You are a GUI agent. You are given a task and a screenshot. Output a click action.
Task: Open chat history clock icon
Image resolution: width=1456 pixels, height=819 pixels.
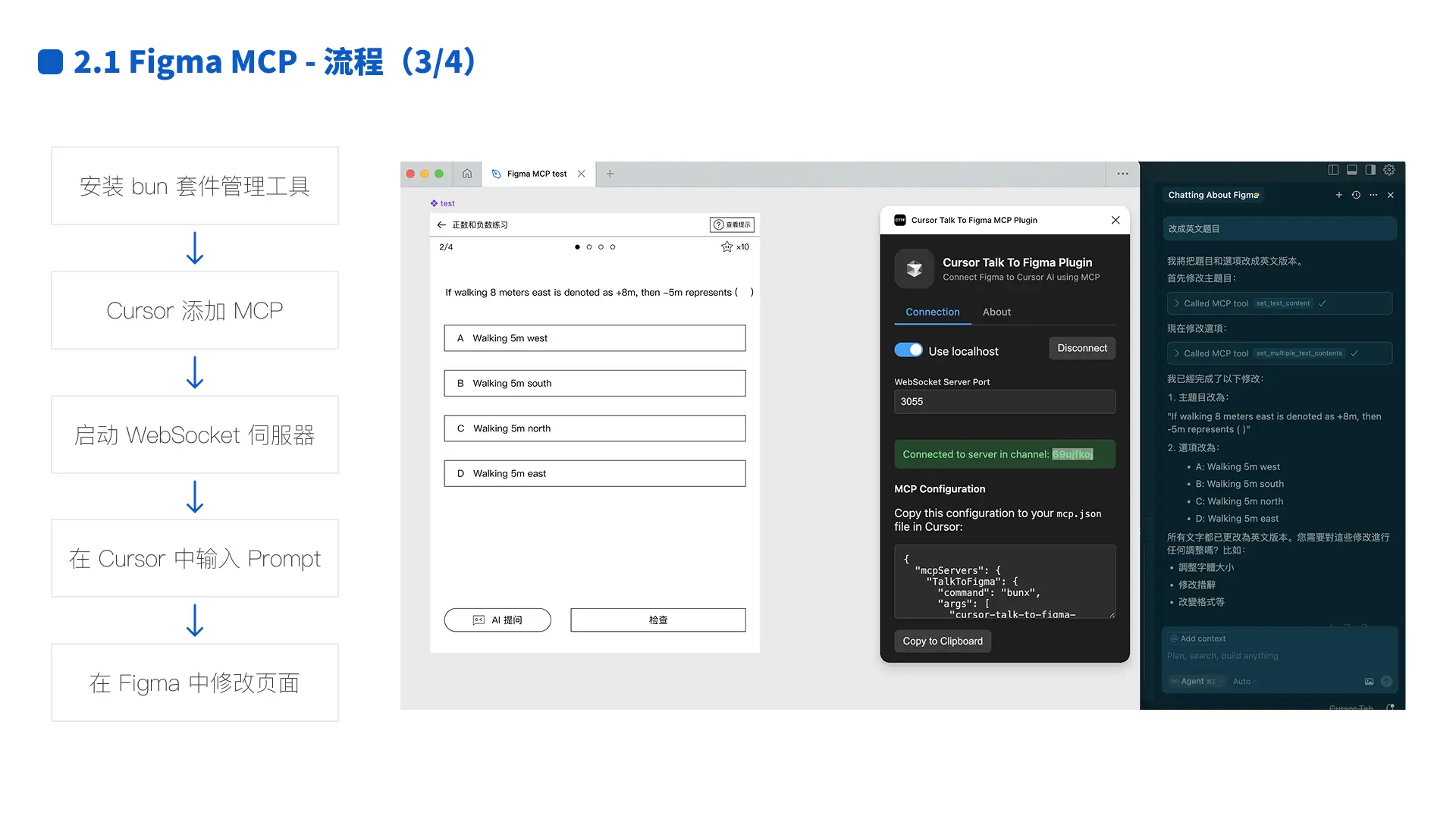[1356, 195]
